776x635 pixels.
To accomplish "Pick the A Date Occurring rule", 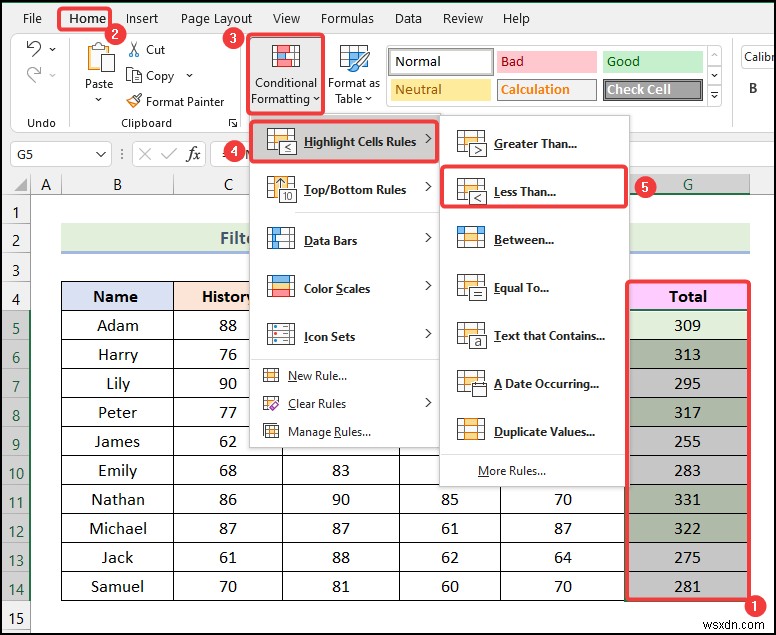I will click(x=534, y=384).
